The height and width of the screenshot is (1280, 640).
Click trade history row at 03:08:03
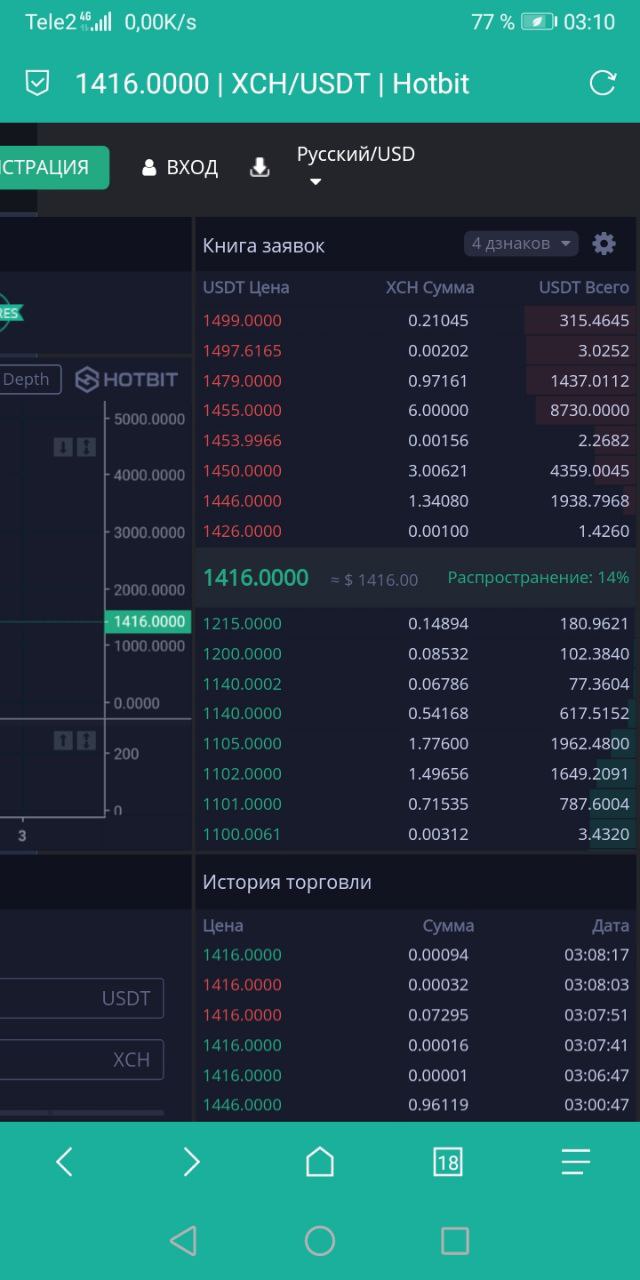[x=416, y=985]
